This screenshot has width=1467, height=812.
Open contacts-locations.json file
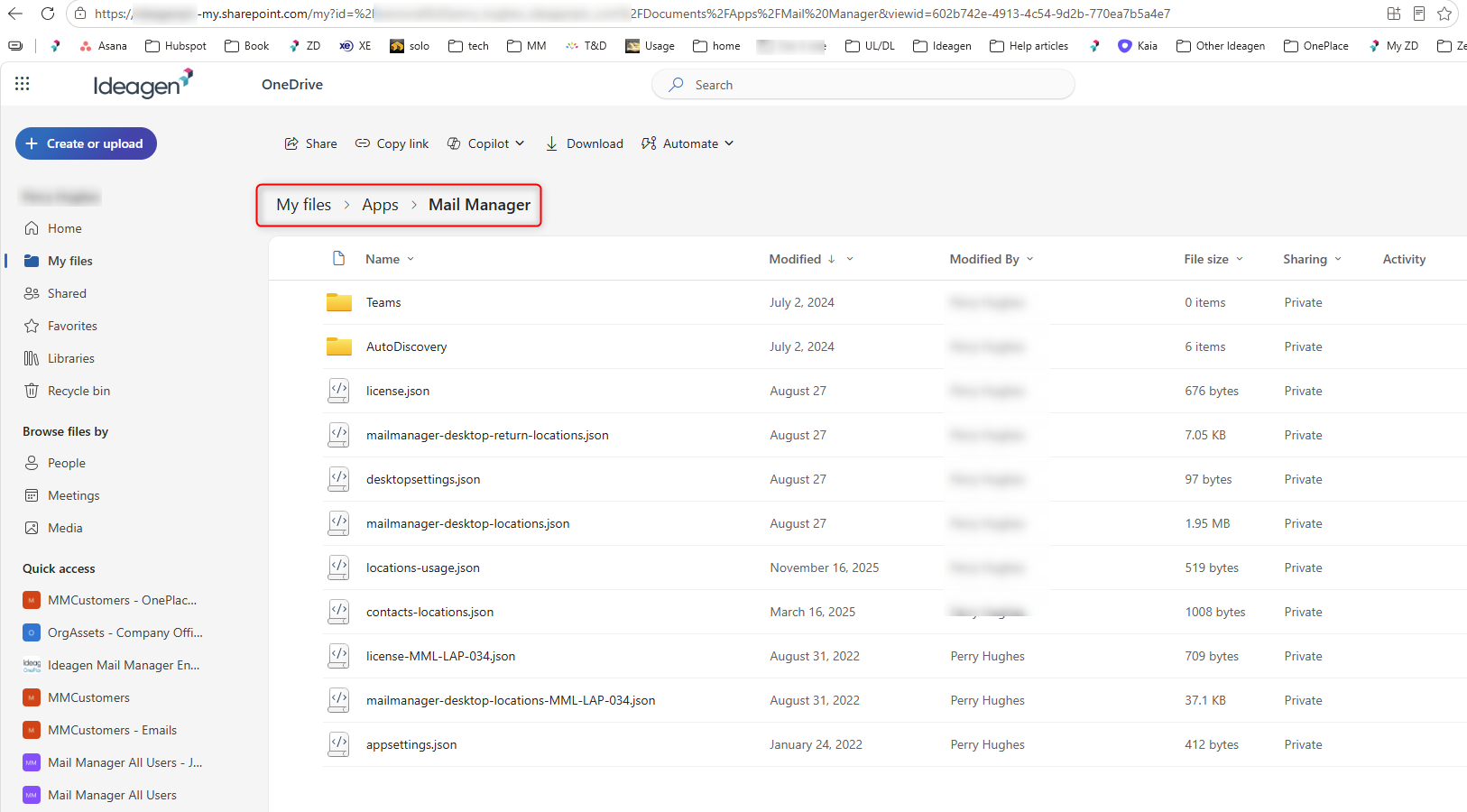tap(429, 612)
